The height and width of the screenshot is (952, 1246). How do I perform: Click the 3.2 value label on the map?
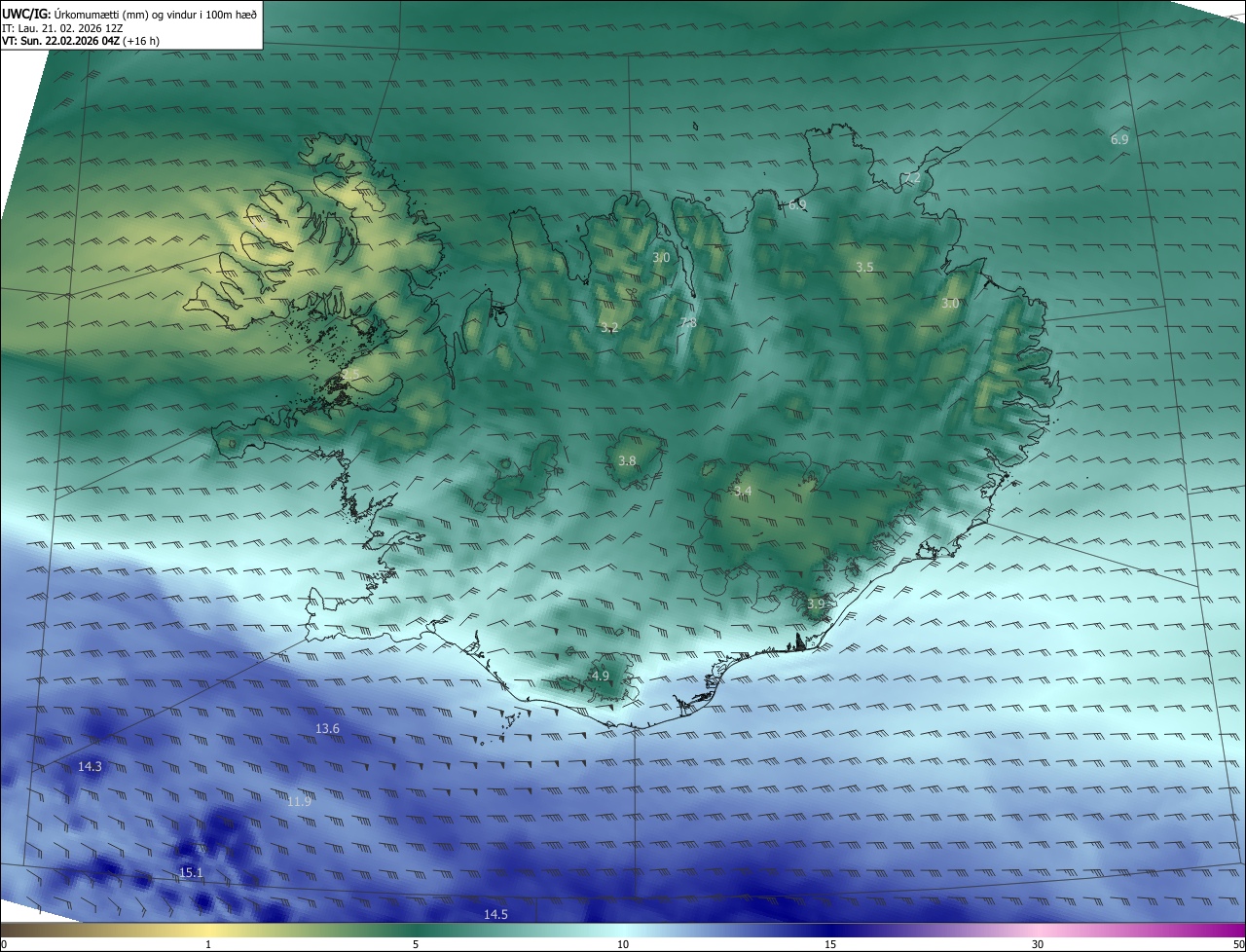click(609, 328)
